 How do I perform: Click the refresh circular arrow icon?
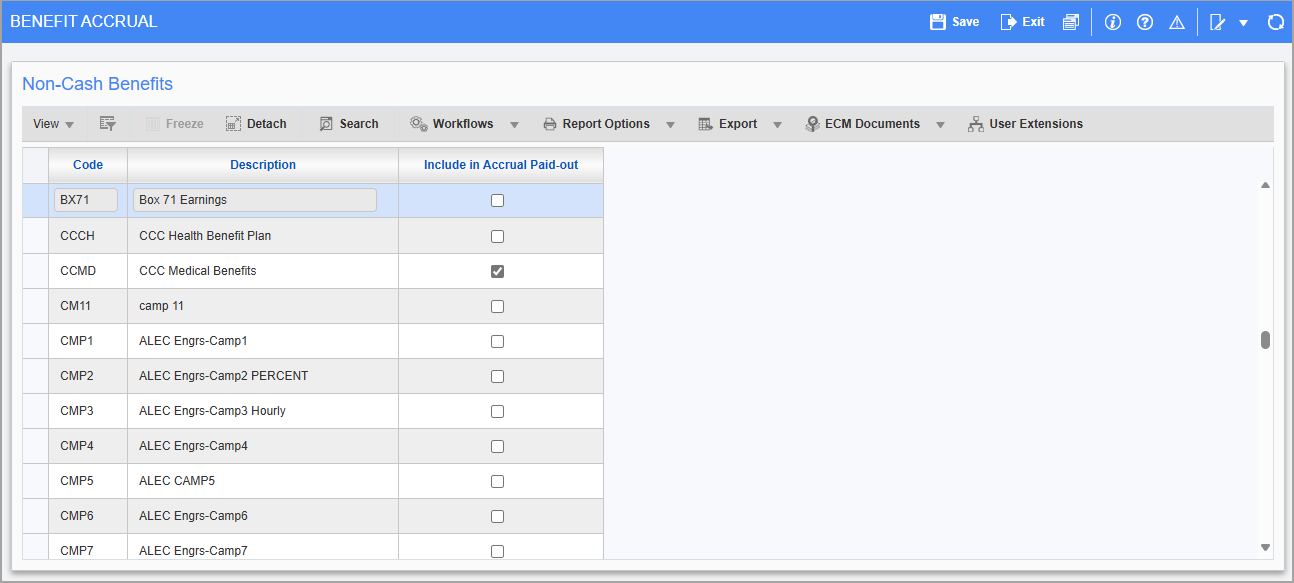click(x=1275, y=22)
